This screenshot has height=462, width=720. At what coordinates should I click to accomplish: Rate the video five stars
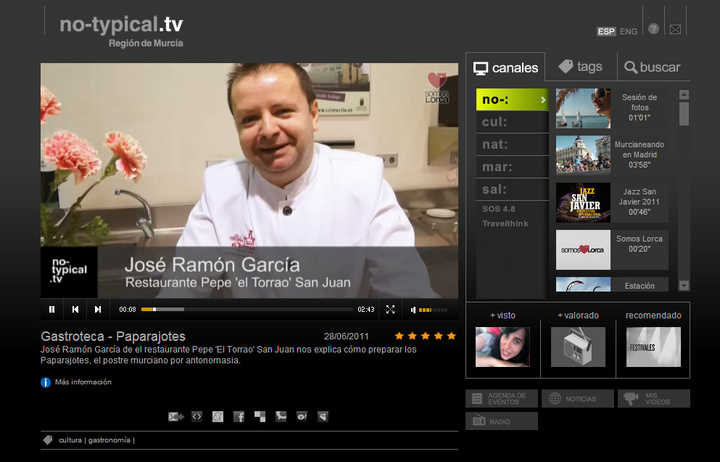[x=451, y=336]
